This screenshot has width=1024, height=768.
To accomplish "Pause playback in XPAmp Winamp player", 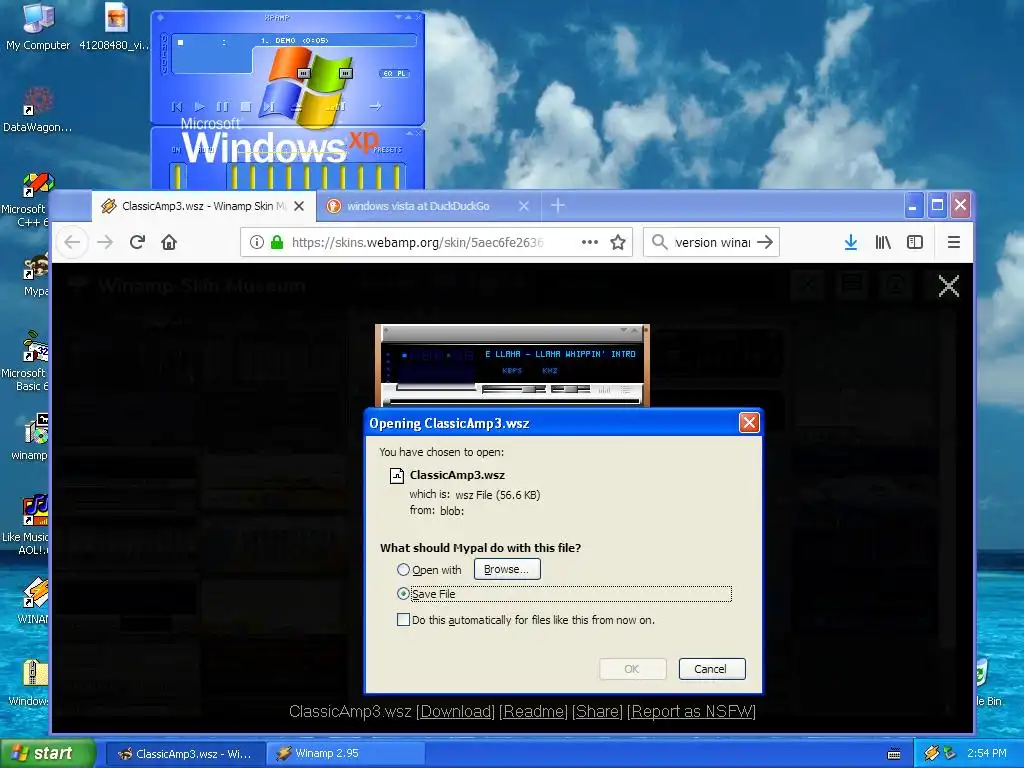I will (222, 106).
